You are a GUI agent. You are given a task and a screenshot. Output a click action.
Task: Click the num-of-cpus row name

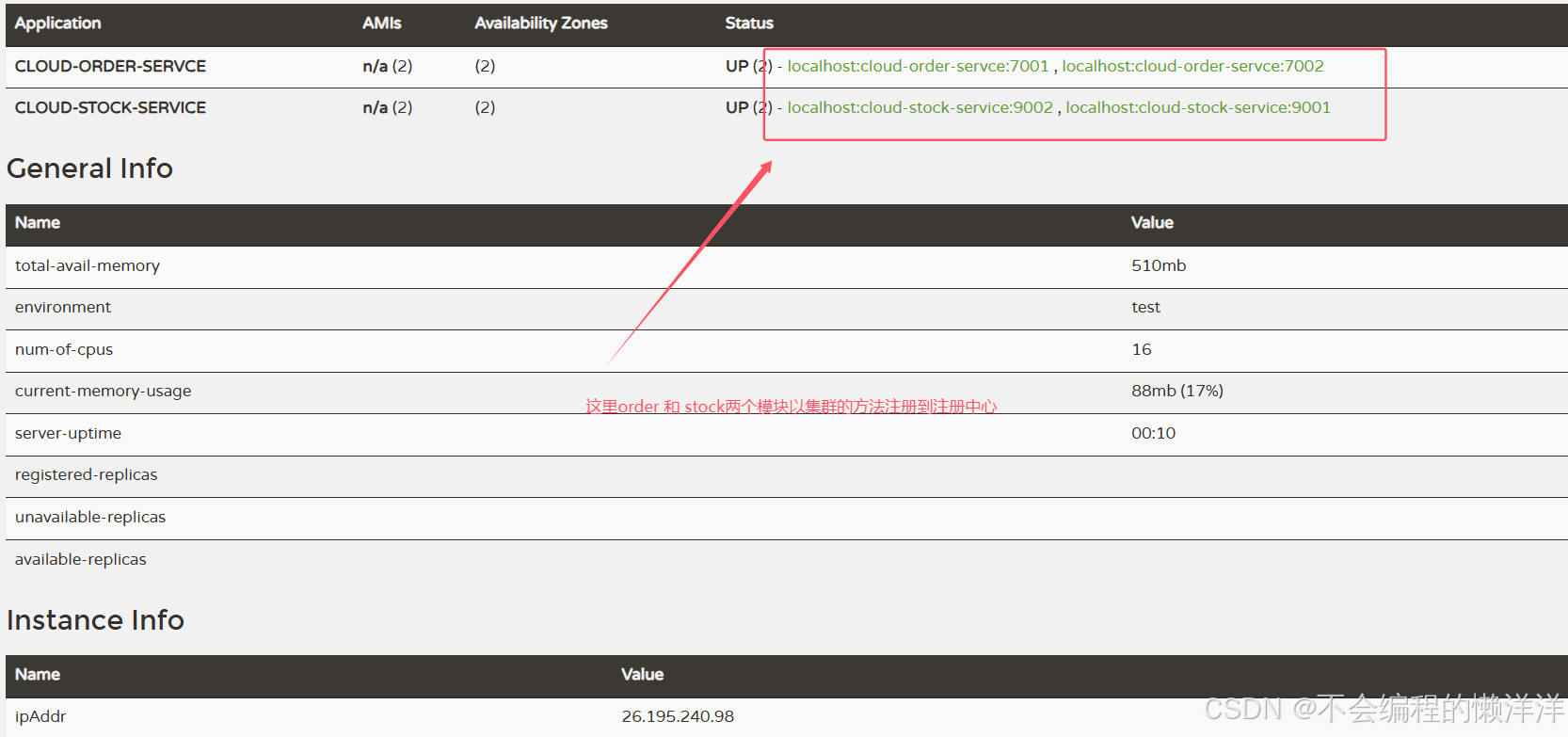click(x=64, y=350)
